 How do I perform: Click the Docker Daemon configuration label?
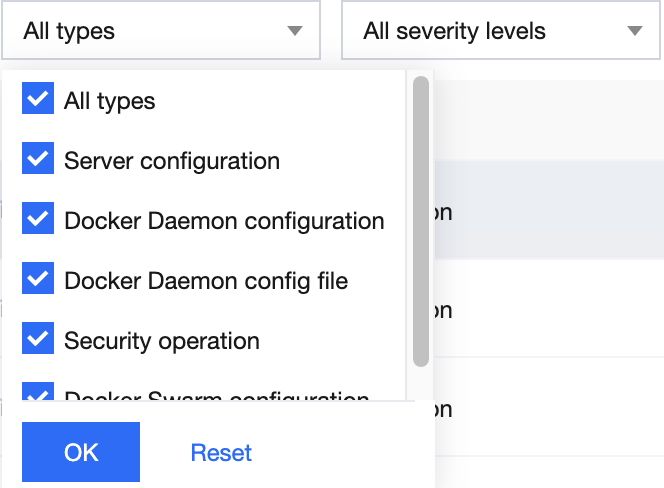pyautogui.click(x=224, y=220)
